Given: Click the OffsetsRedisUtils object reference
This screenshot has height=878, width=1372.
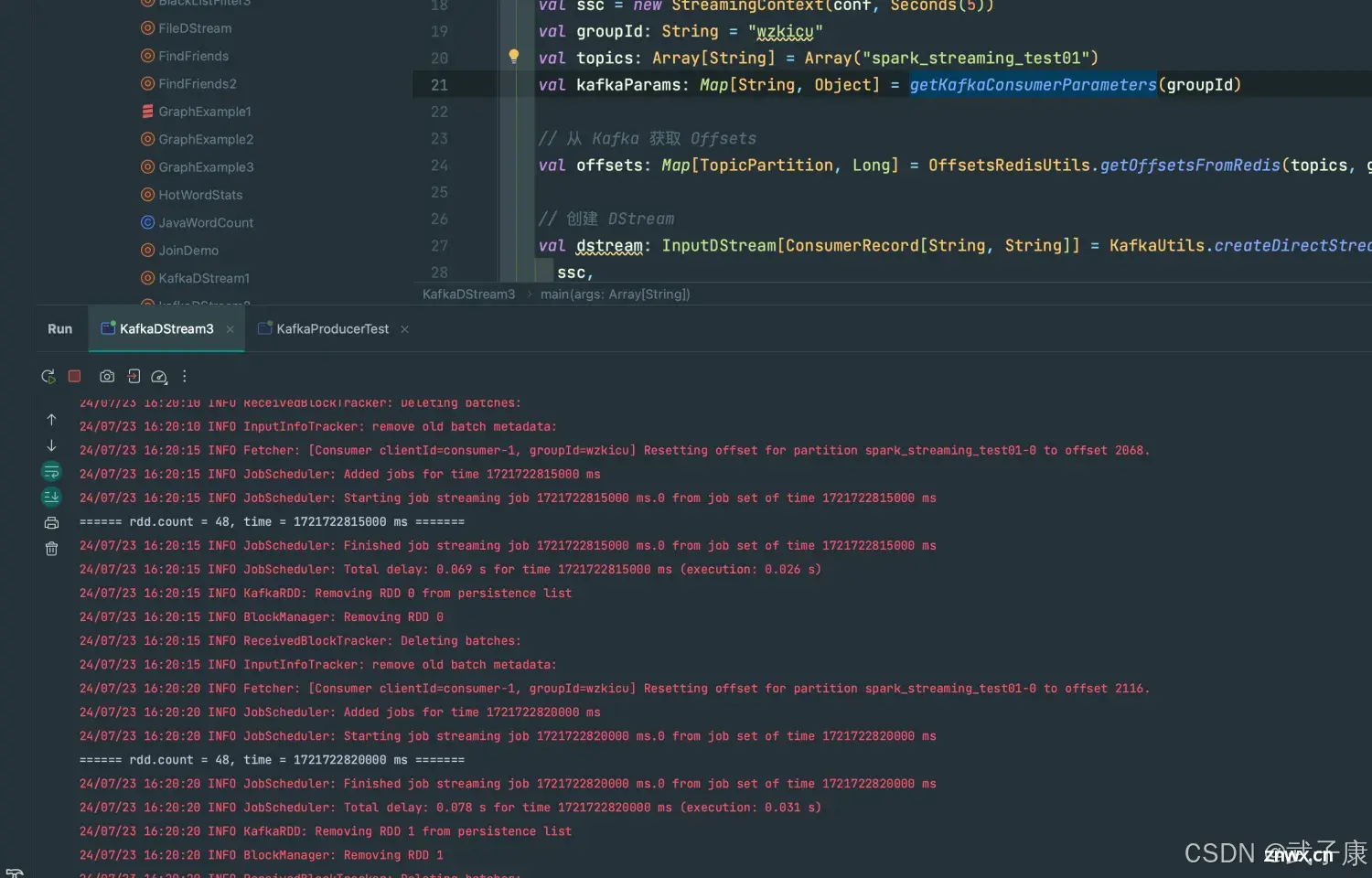Looking at the screenshot, I should [1009, 165].
